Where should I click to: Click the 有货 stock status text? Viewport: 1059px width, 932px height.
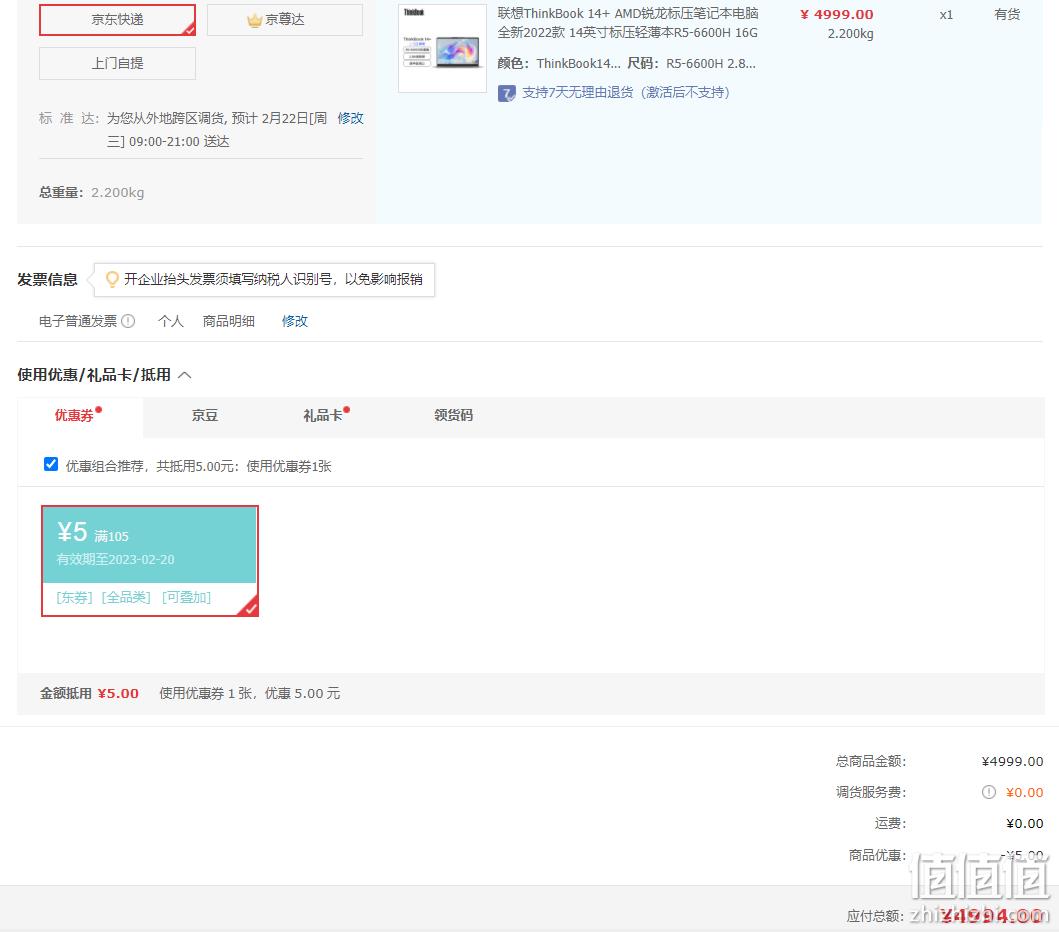click(x=1007, y=14)
